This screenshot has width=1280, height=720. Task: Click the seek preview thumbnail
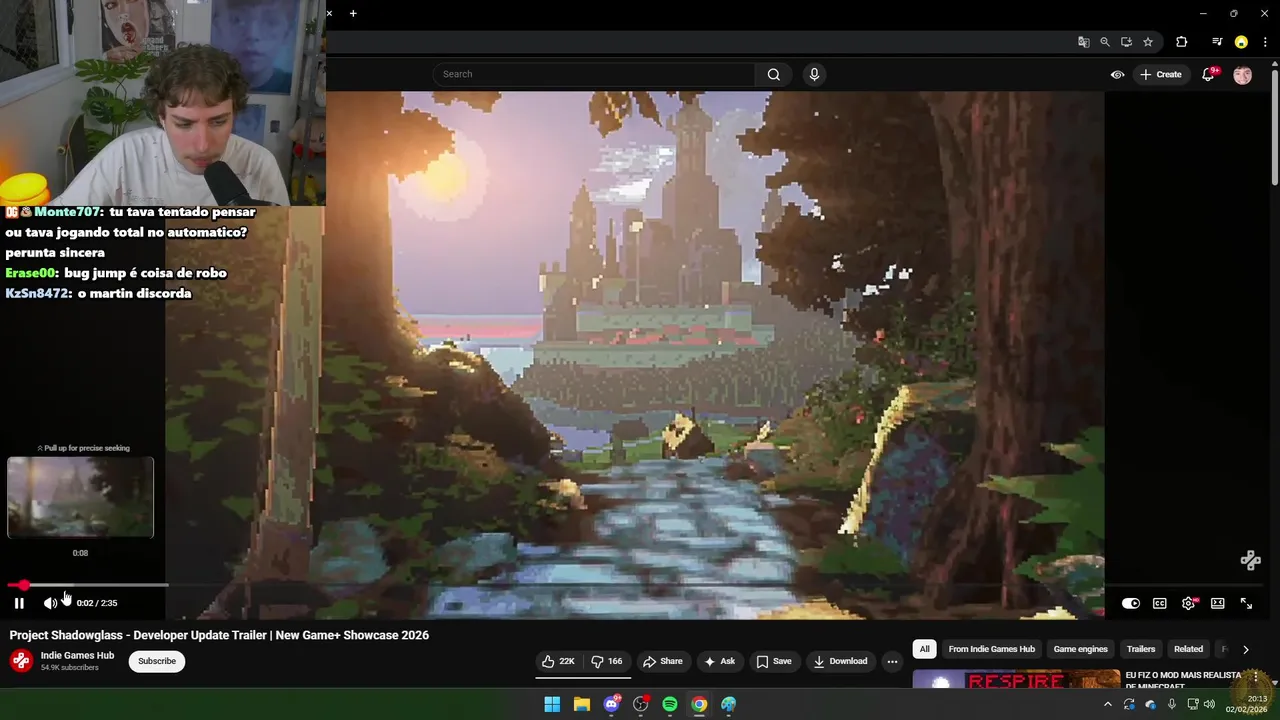[x=80, y=497]
